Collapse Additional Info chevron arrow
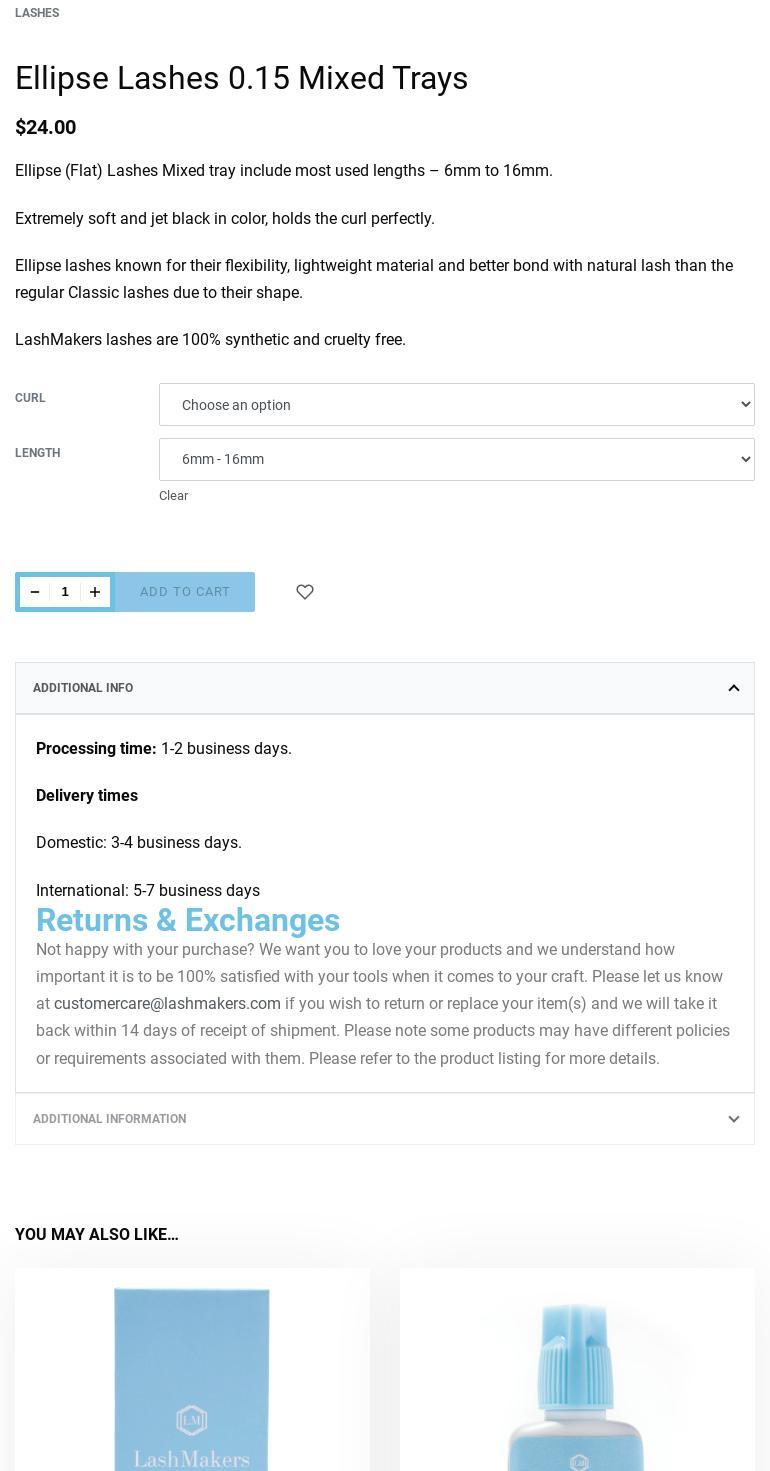The image size is (770, 1471). pyautogui.click(x=733, y=688)
